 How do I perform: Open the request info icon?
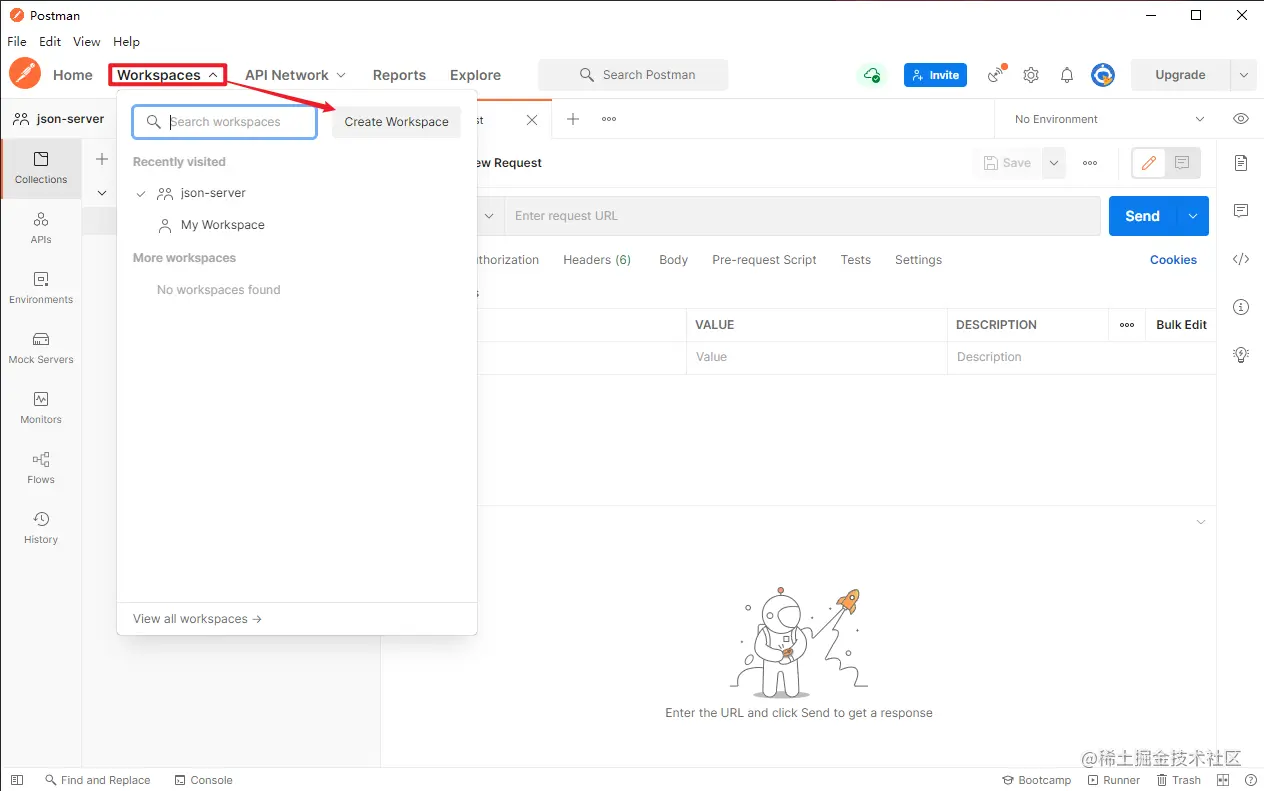coord(1241,307)
